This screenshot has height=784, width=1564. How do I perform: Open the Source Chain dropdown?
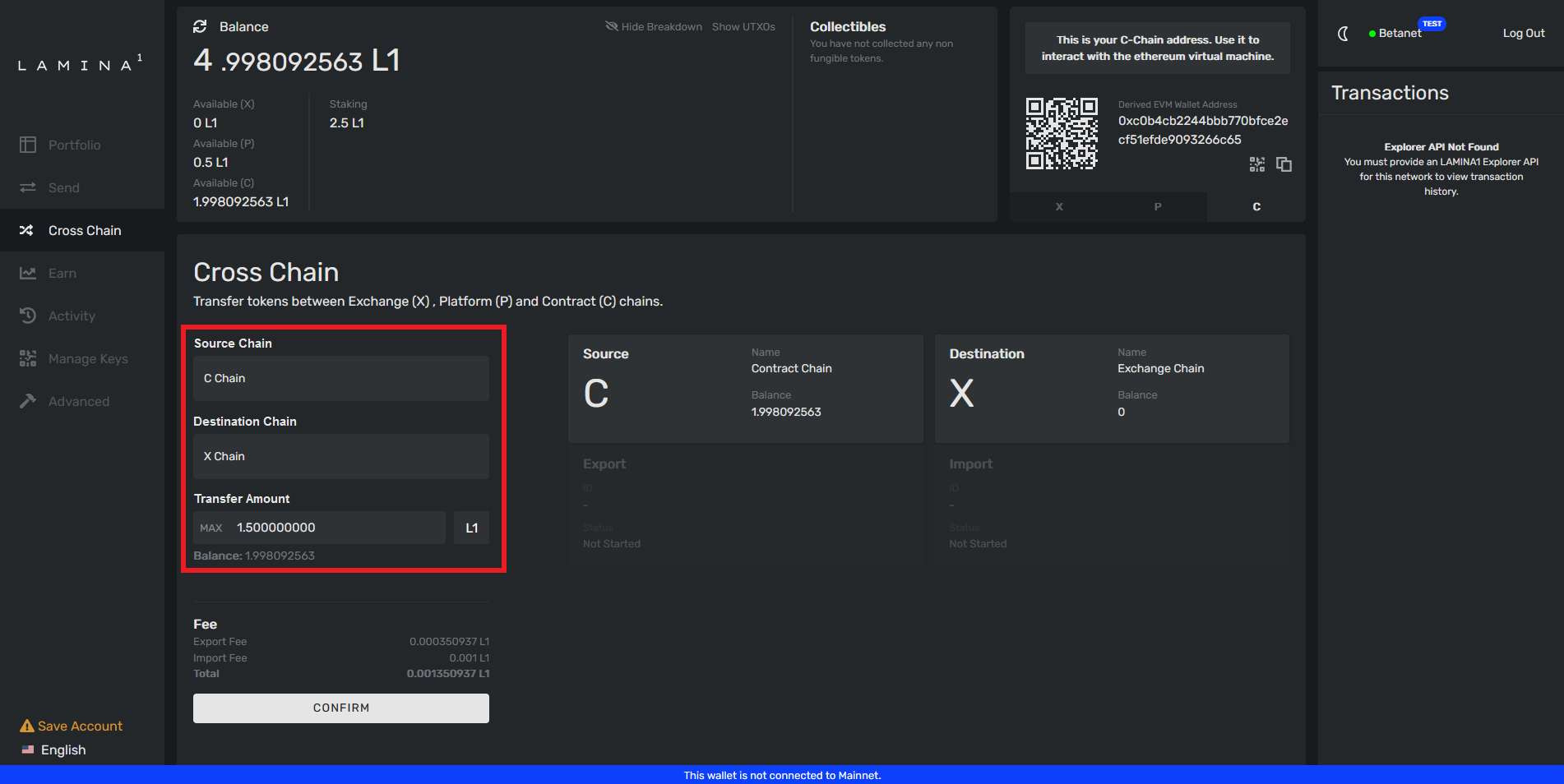click(340, 378)
